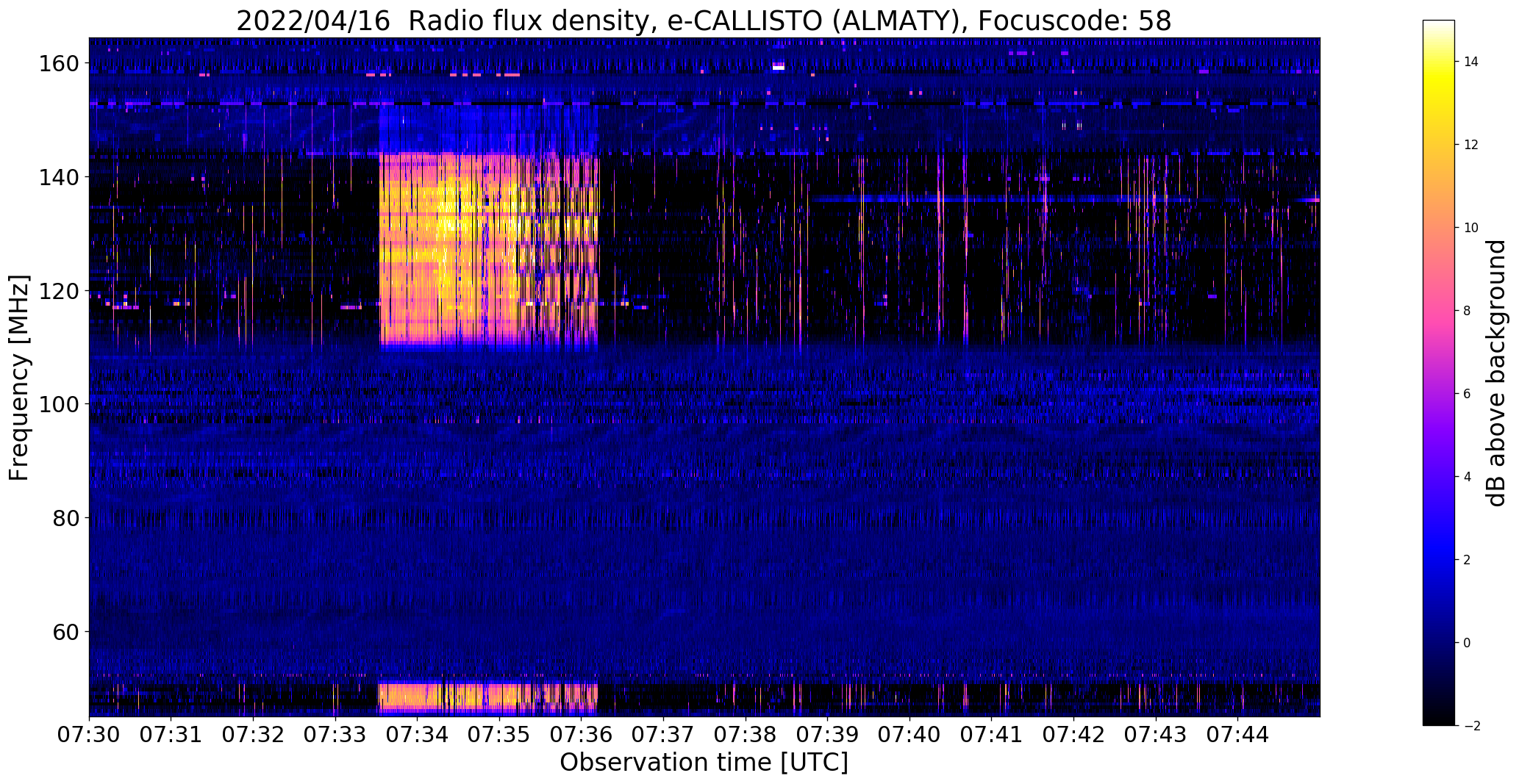Click the colorbar tick label 8
Viewport: 1519px width, 784px height.
1467,311
